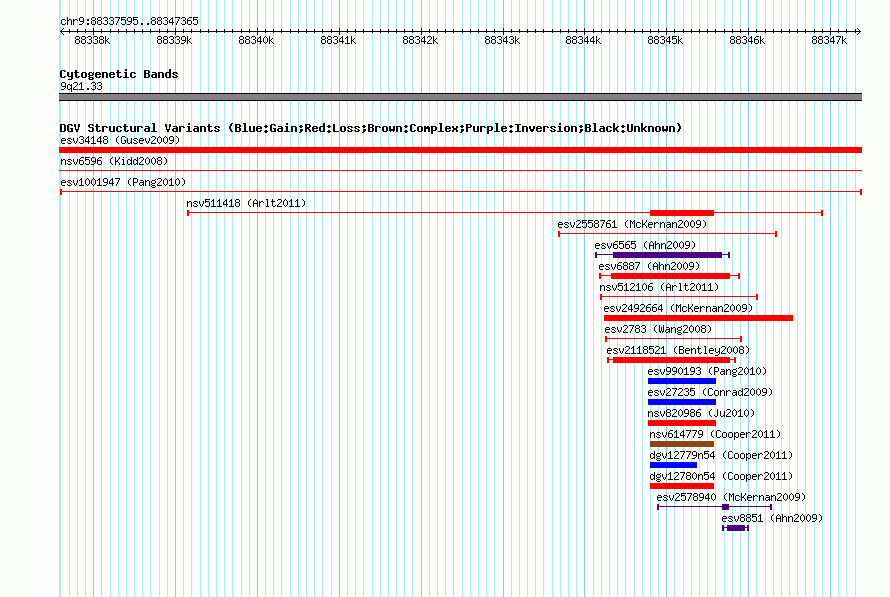Click ruler position 88345k
The height and width of the screenshot is (597, 890).
[x=665, y=40]
